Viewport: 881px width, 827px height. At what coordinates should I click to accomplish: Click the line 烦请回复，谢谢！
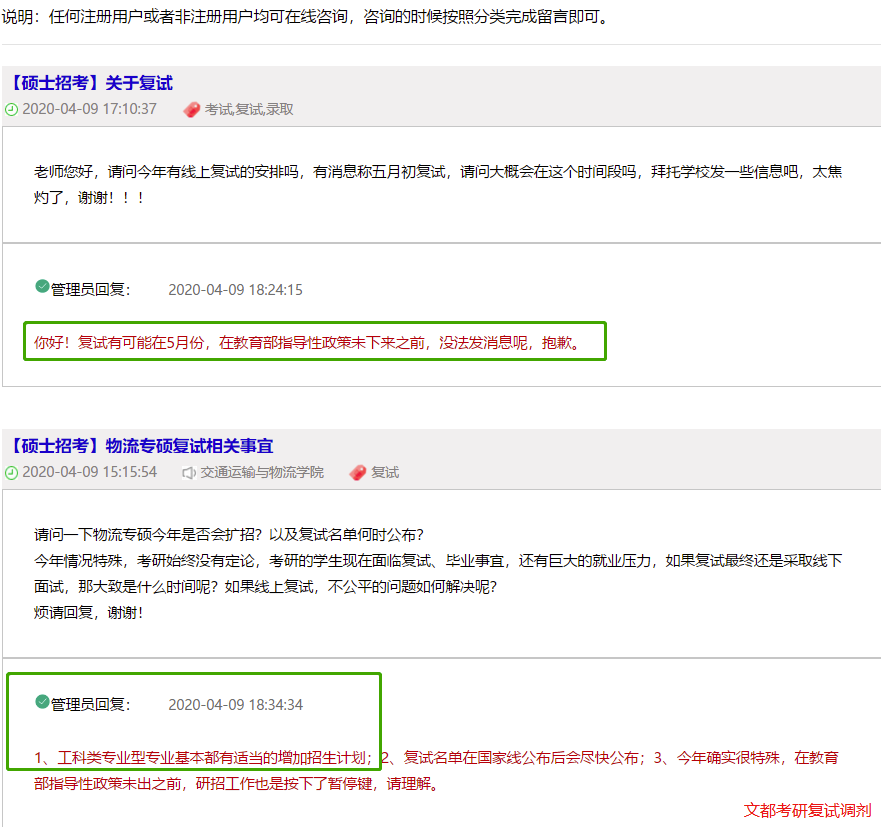pos(89,613)
